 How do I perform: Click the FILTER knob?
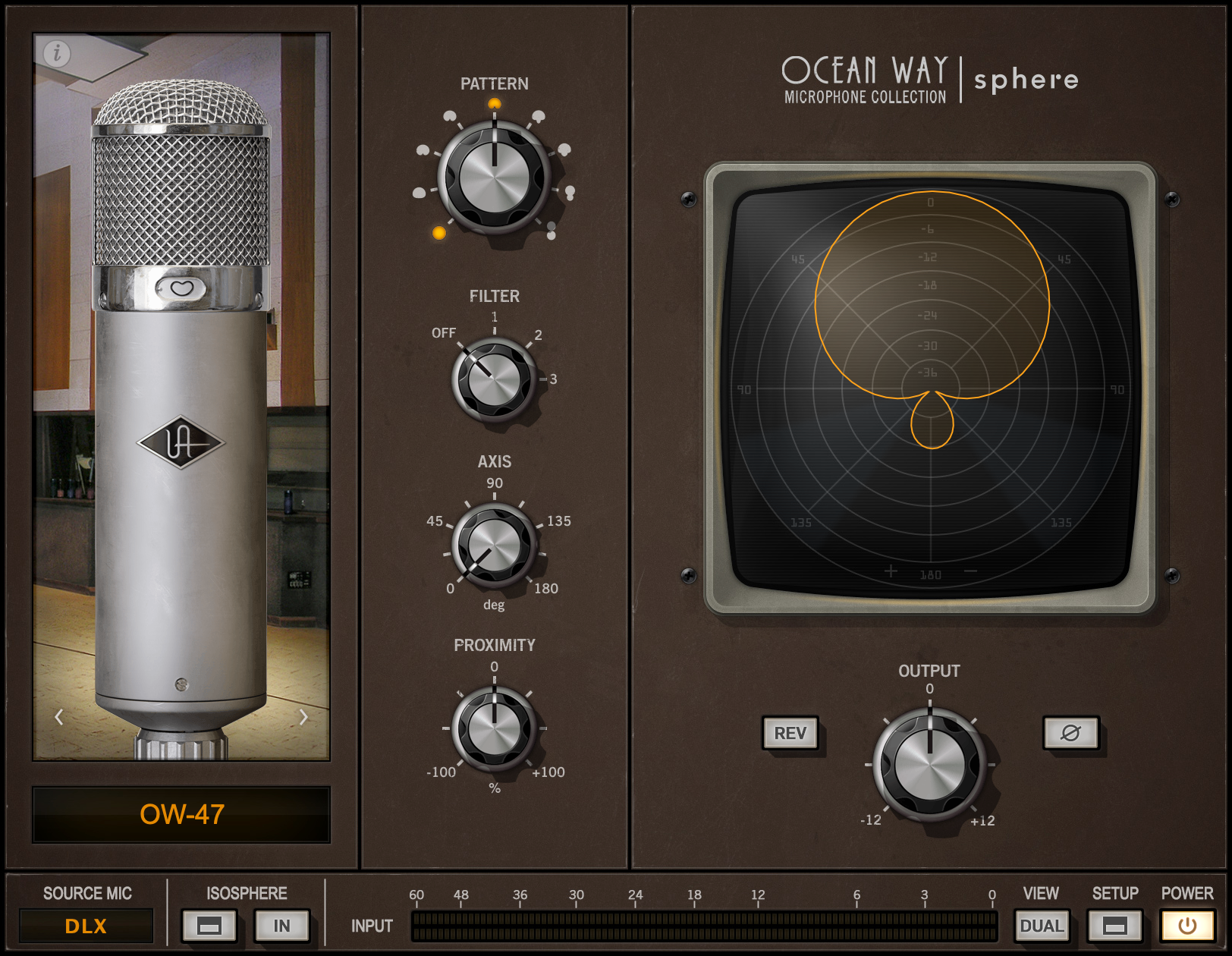pyautogui.click(x=494, y=379)
